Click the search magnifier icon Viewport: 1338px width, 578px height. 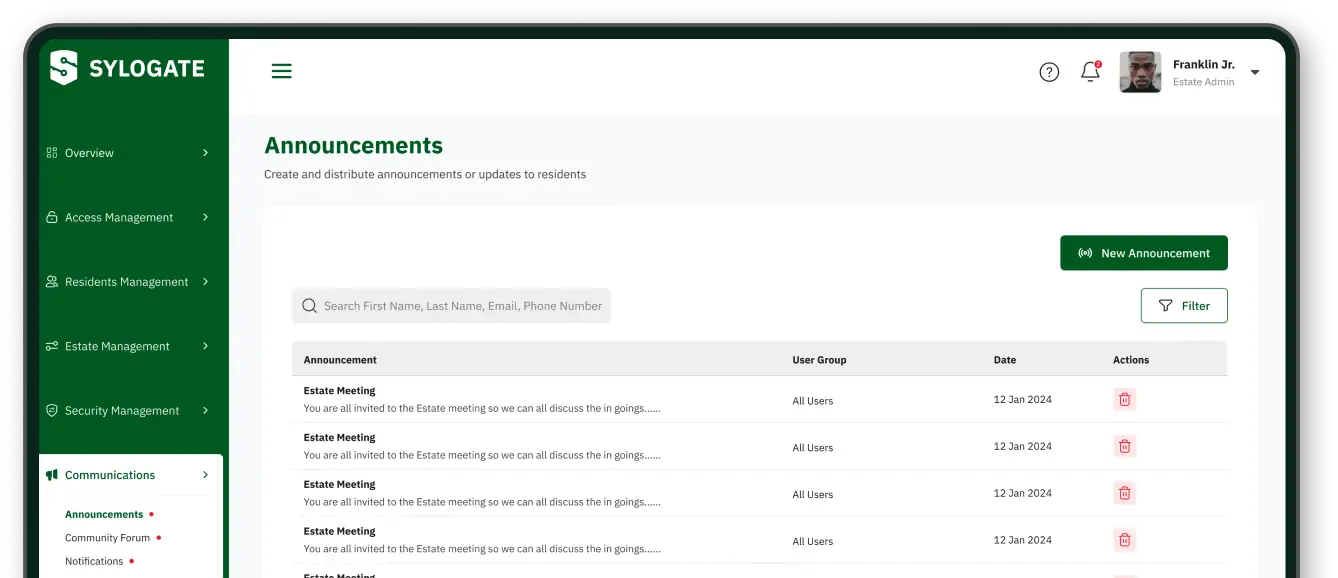[x=309, y=306]
